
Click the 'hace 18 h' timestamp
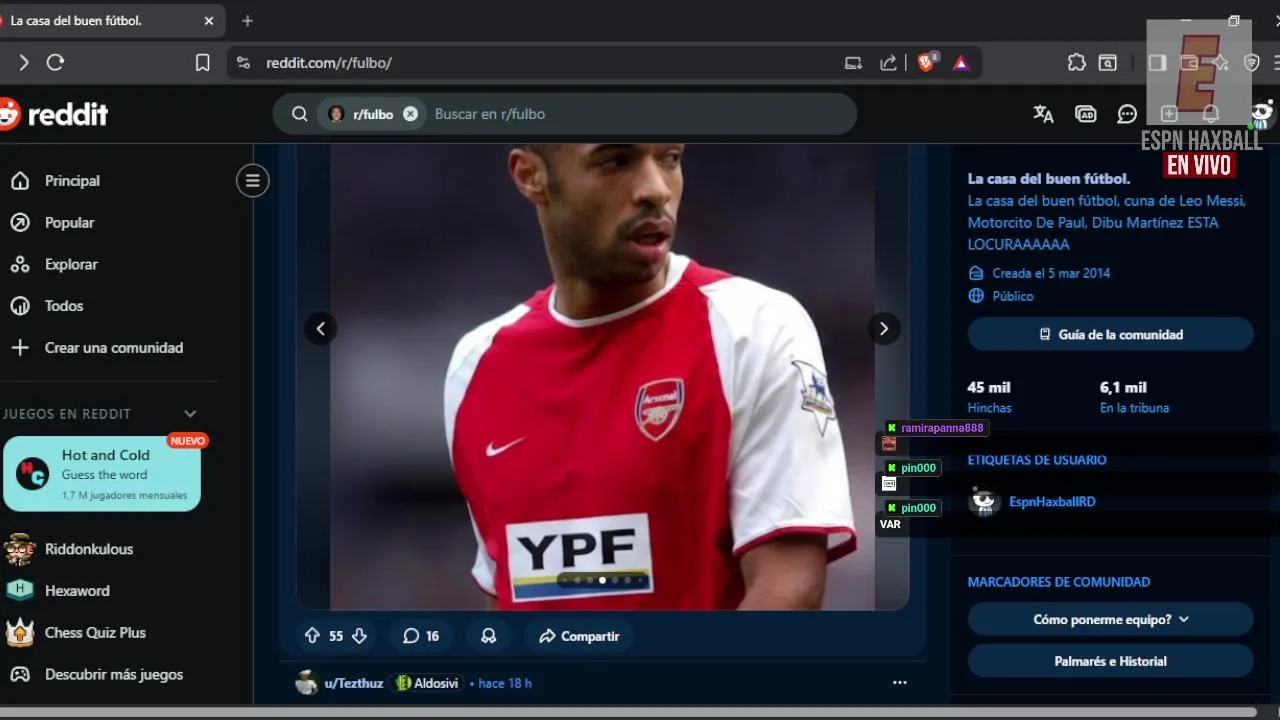(x=505, y=683)
